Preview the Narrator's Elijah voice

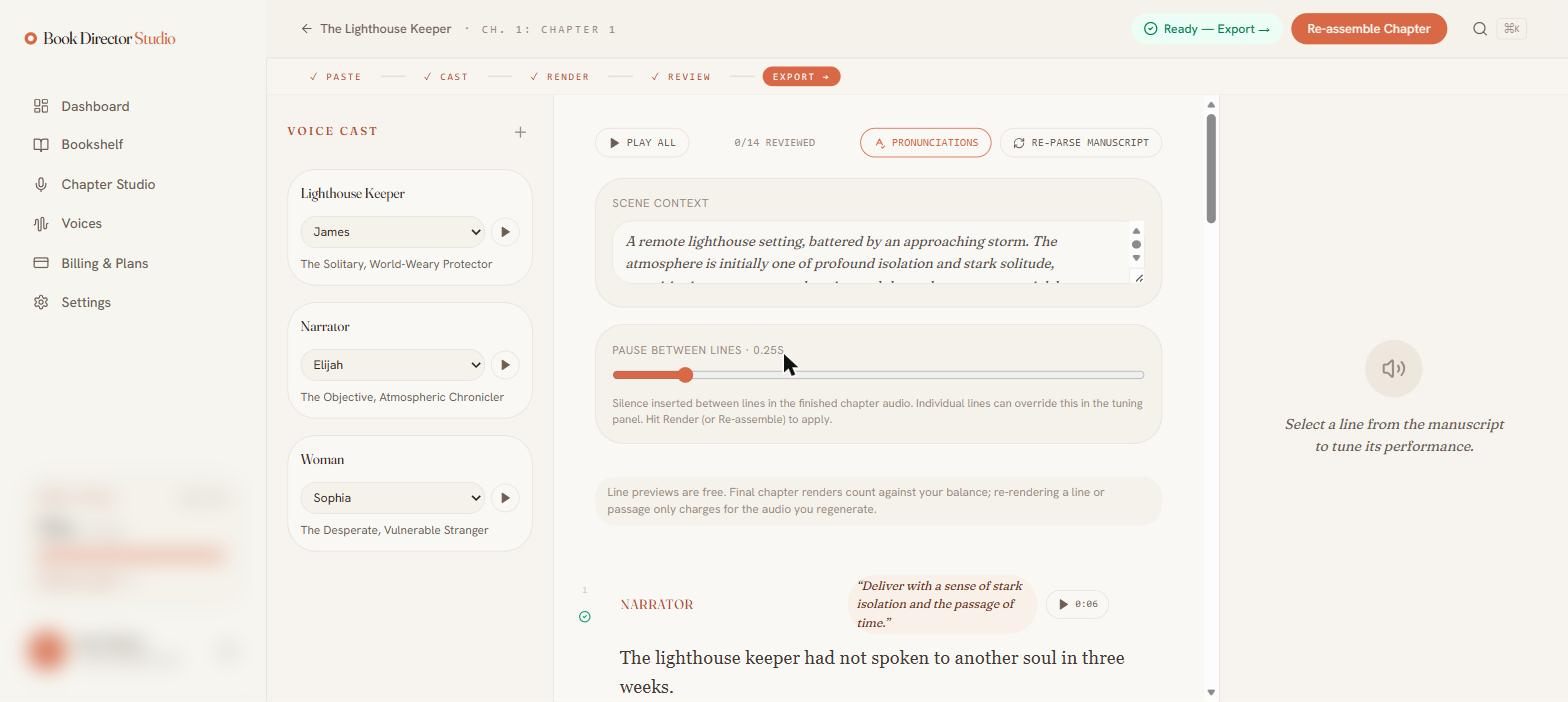point(505,365)
